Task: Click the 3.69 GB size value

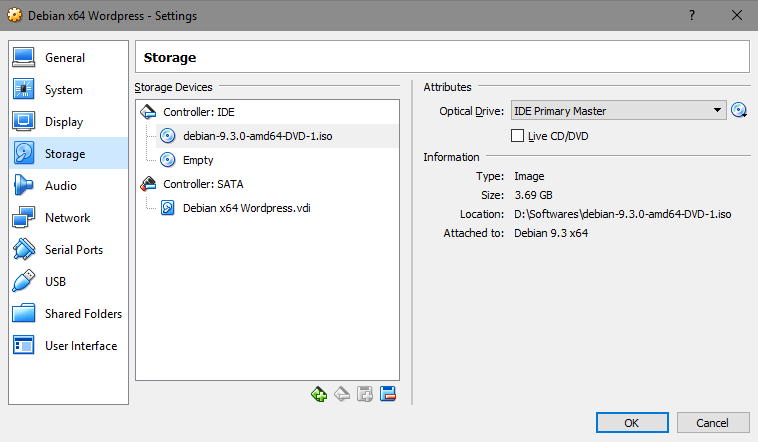Action: point(533,195)
